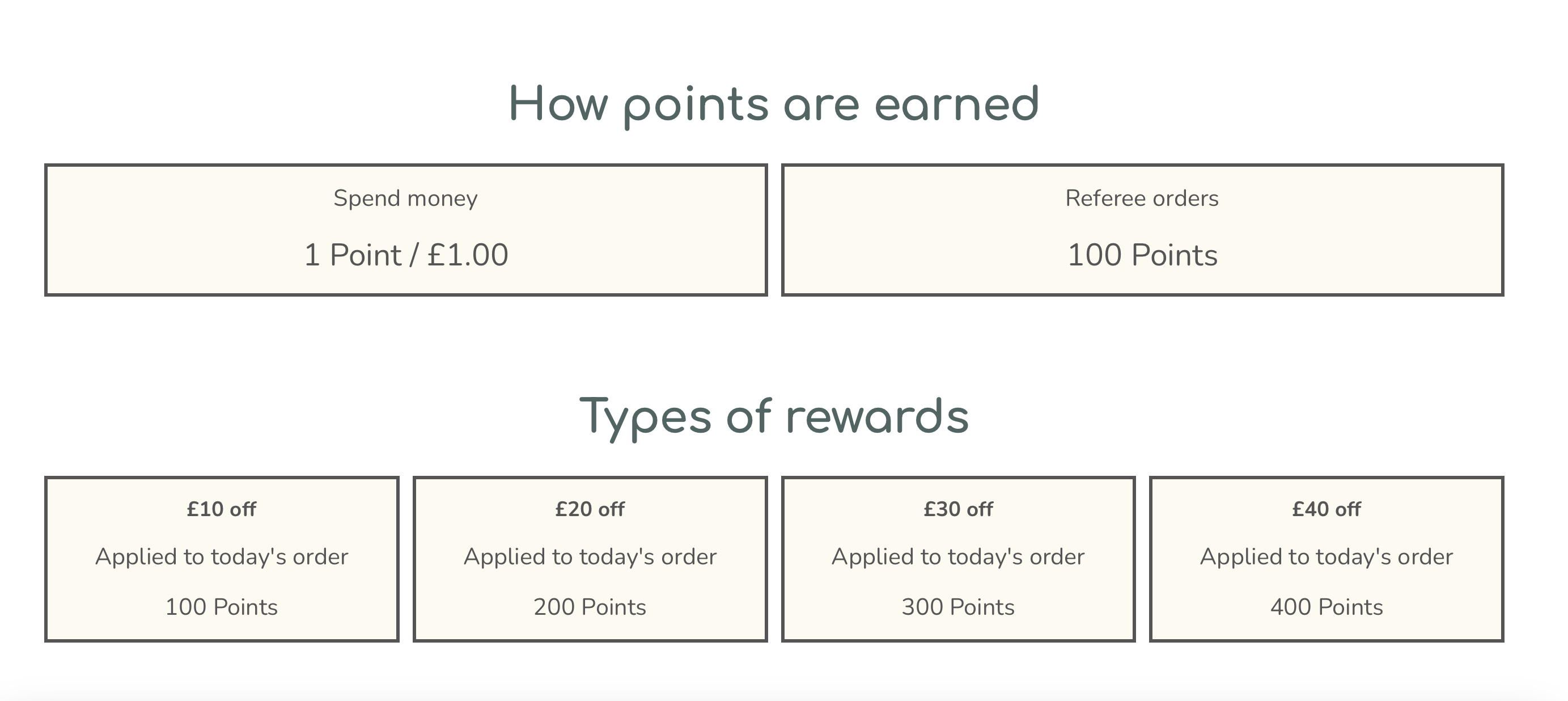The image size is (1568, 701).
Task: Click "100 Points" in £10 off card
Action: [x=222, y=607]
